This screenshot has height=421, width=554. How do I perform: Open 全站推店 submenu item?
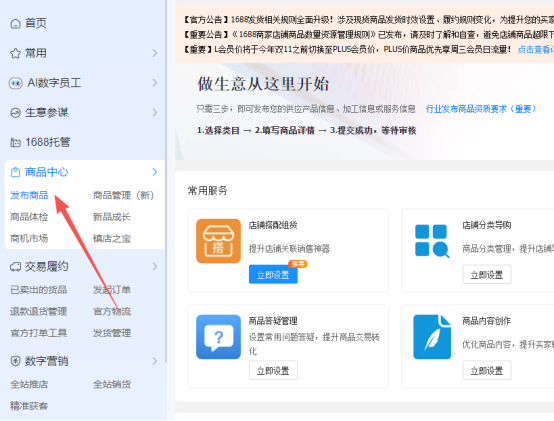coord(29,384)
